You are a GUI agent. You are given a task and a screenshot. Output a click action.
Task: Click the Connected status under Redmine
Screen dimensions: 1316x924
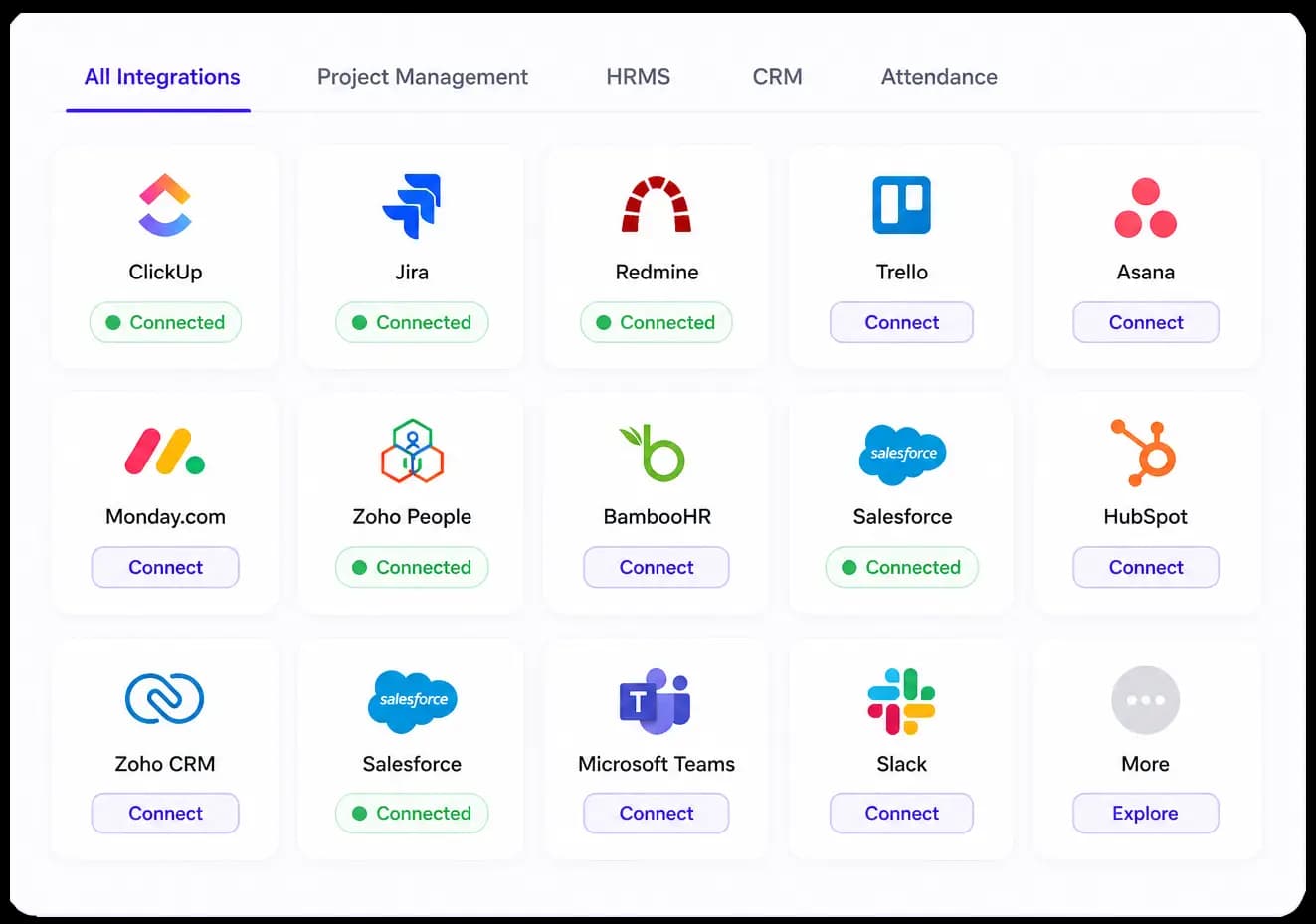point(657,322)
